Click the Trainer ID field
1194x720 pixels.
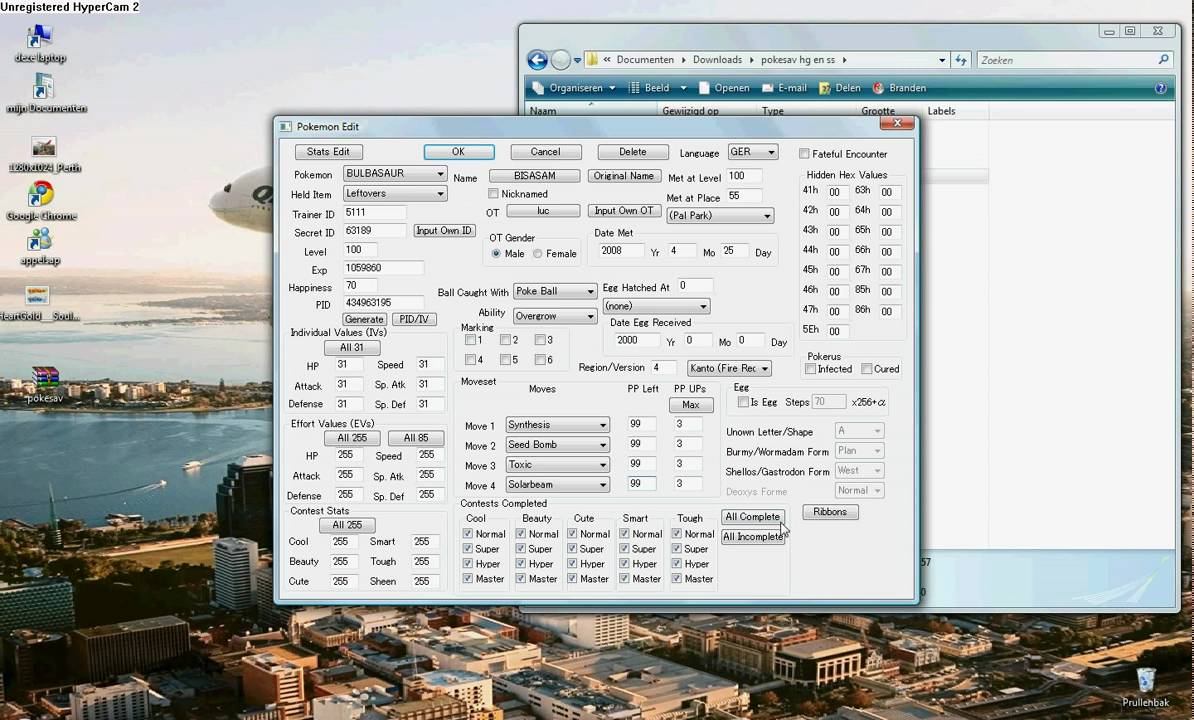(374, 212)
